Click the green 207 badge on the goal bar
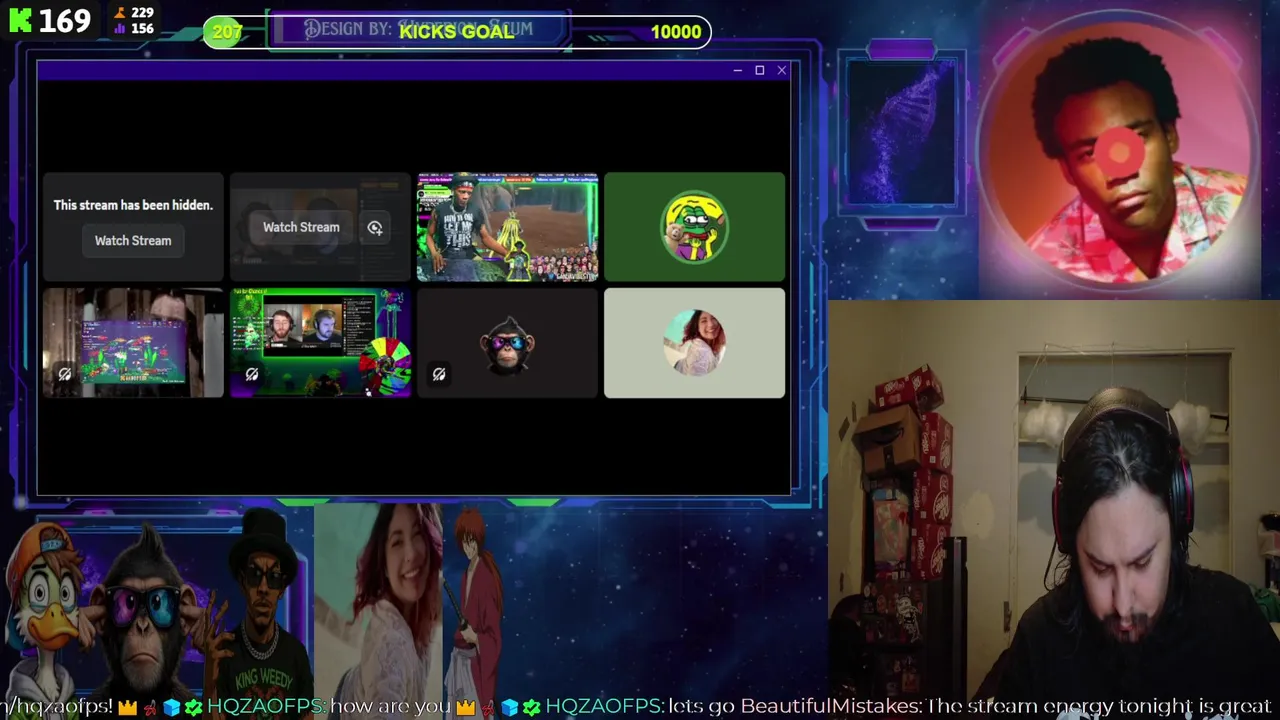Viewport: 1280px width, 720px height. click(227, 32)
